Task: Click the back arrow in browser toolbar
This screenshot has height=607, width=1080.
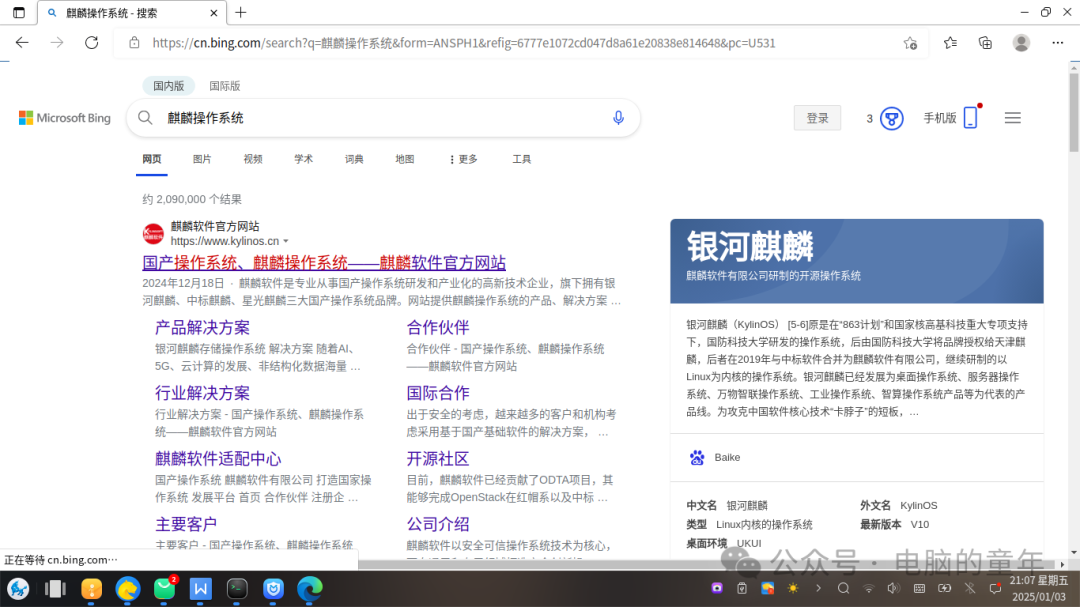Action: (x=22, y=42)
